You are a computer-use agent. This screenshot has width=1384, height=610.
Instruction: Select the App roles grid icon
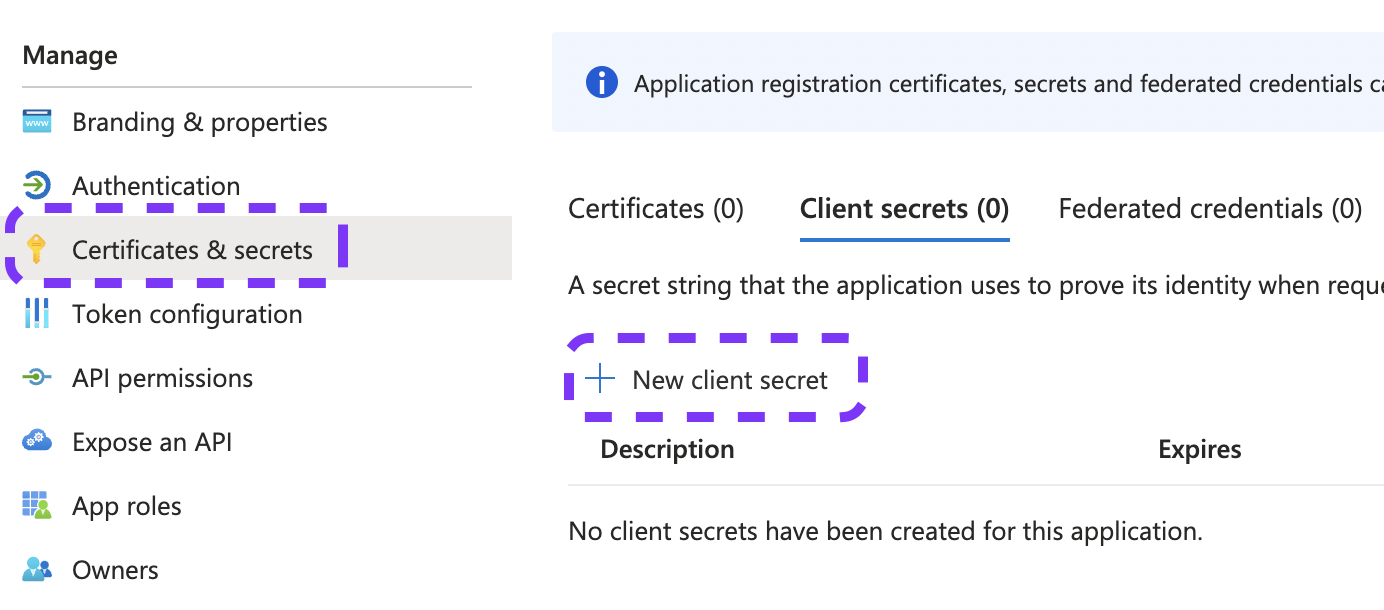(36, 505)
